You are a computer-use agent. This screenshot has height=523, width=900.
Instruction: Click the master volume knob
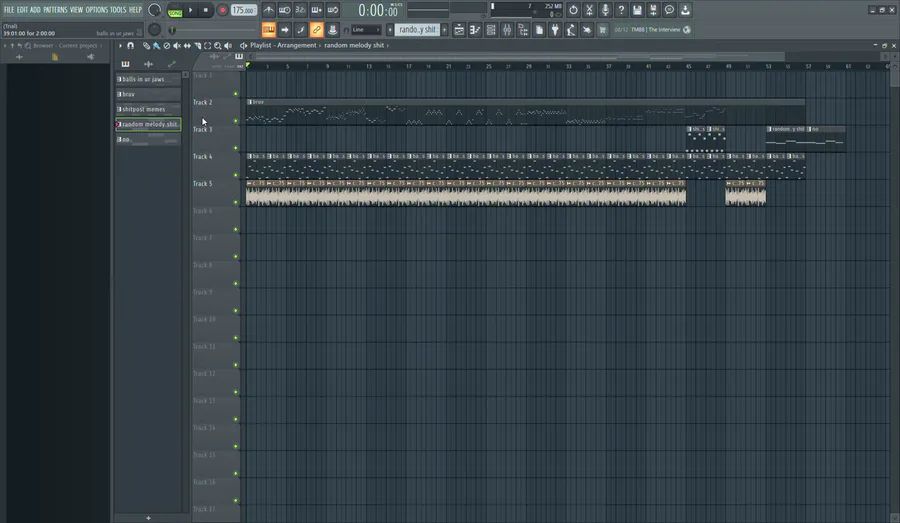(154, 10)
